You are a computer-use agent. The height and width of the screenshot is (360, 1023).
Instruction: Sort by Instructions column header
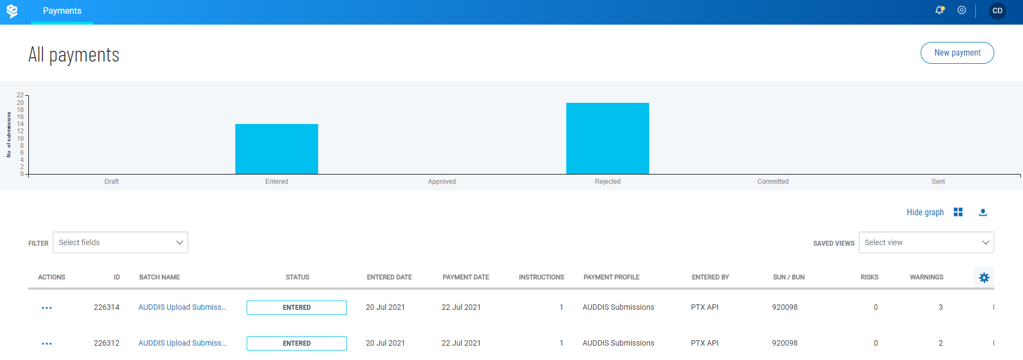(542, 277)
